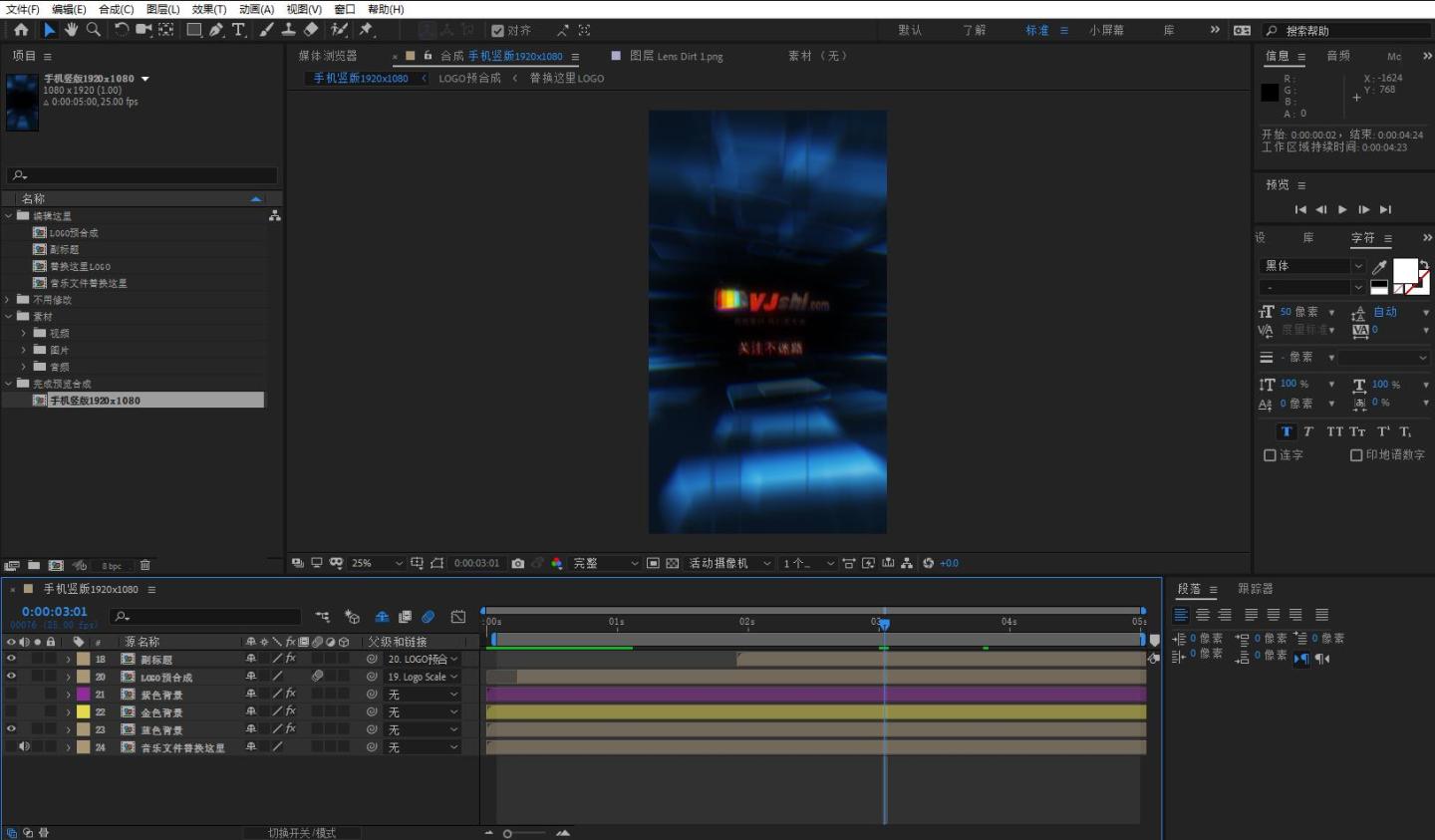
Task: Click the purple label color of 紫色背景
Action: [84, 695]
